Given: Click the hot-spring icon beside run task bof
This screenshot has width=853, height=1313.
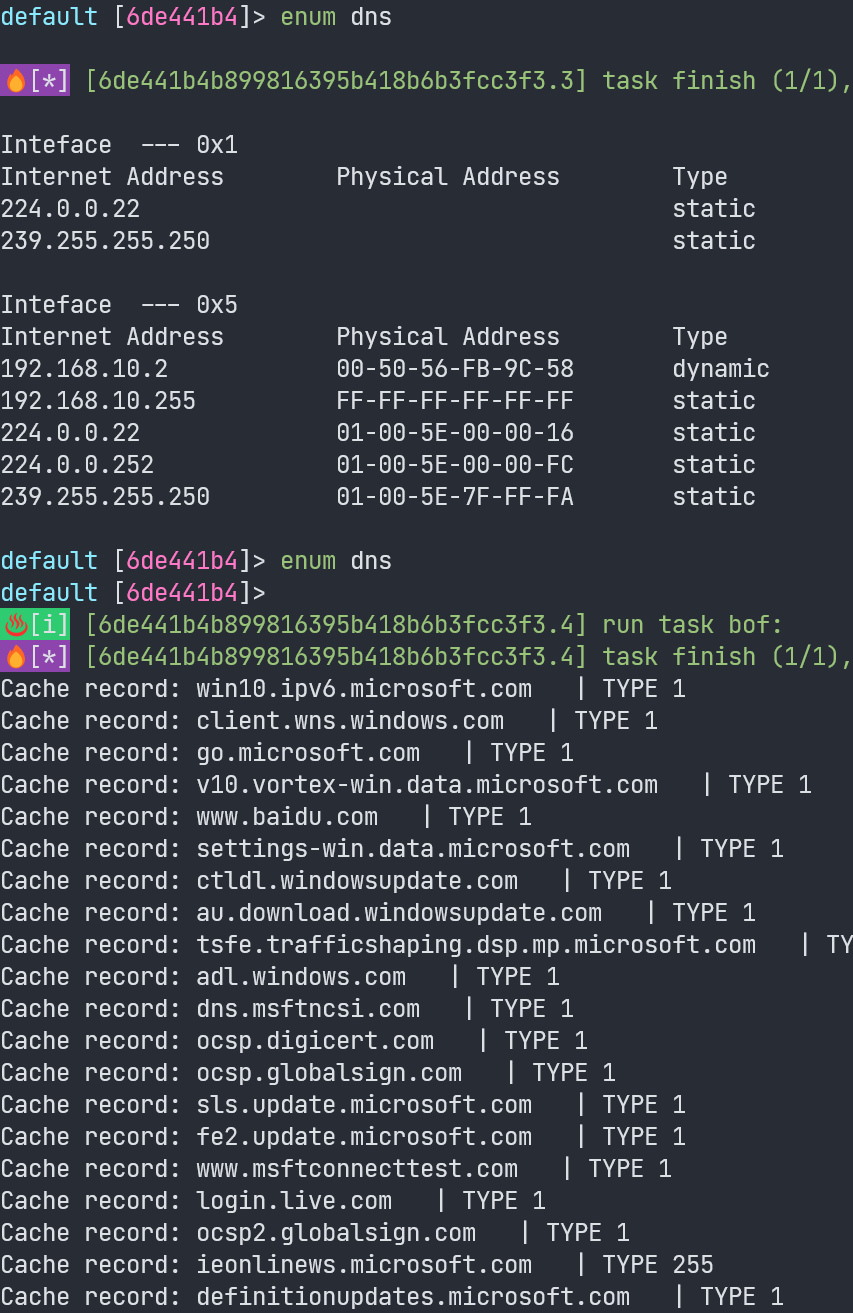Looking at the screenshot, I should coord(15,625).
